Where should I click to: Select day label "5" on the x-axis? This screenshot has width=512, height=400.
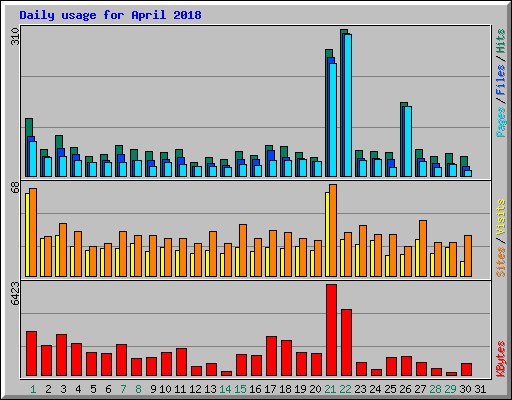click(x=93, y=389)
